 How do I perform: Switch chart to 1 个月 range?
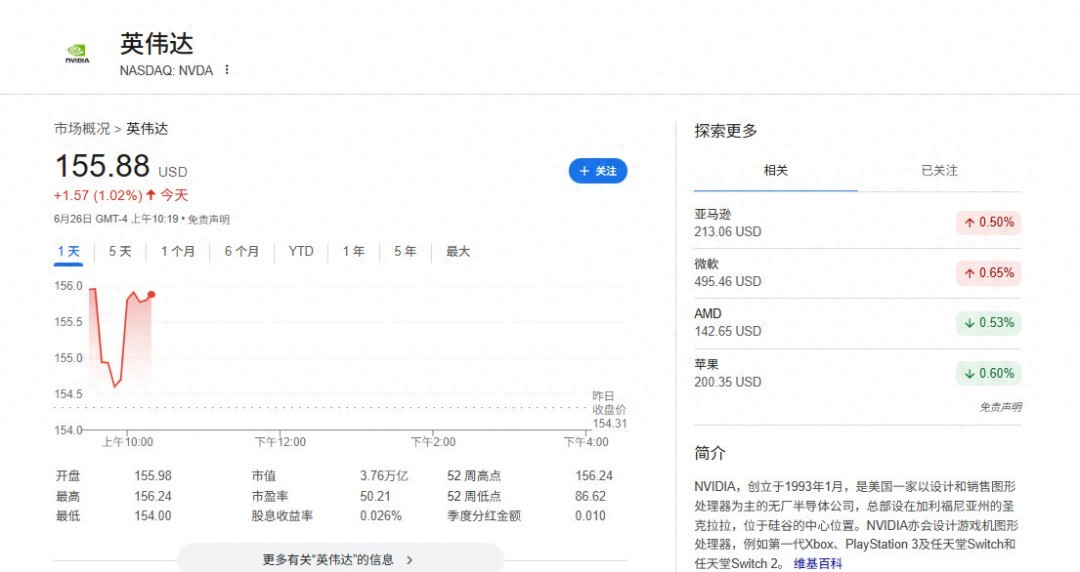tap(178, 252)
